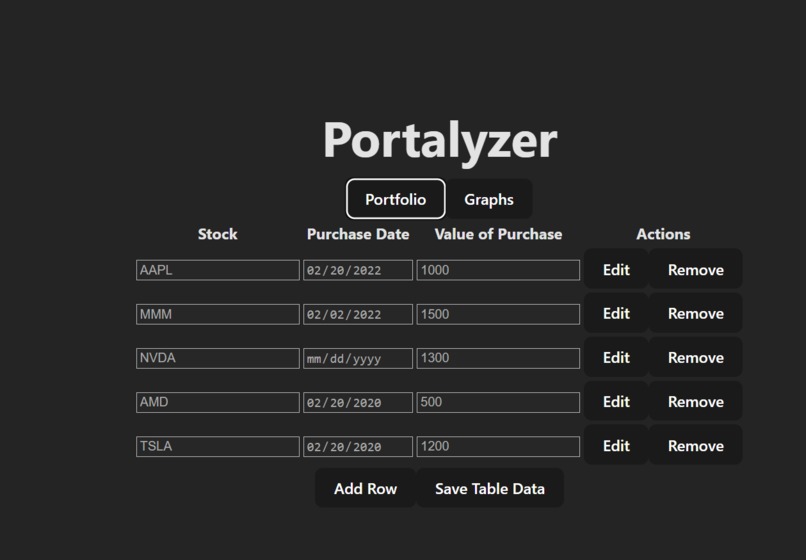Edit the AMD row
The image size is (806, 560).
[x=616, y=402]
